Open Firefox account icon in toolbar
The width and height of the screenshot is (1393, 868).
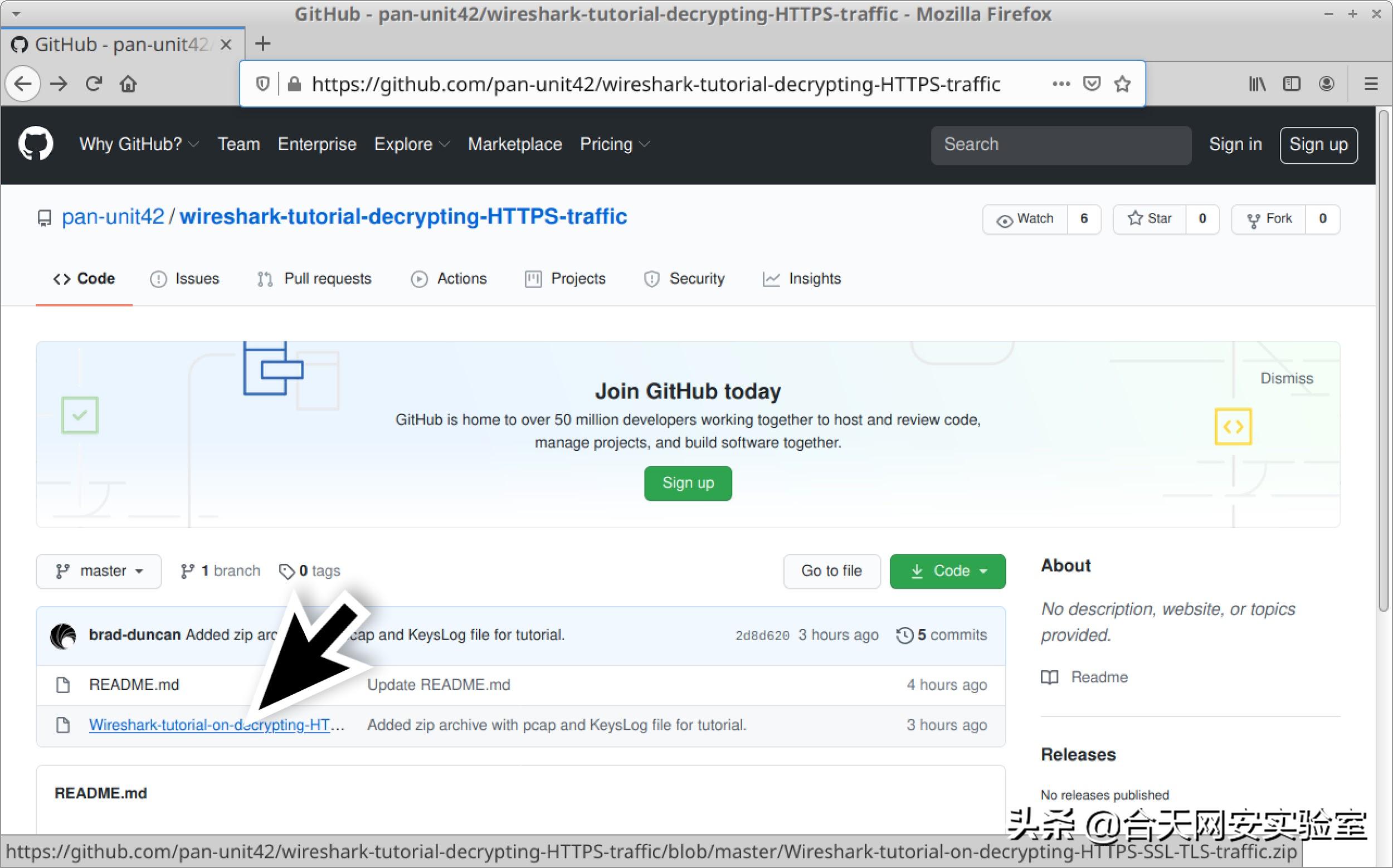click(x=1326, y=84)
